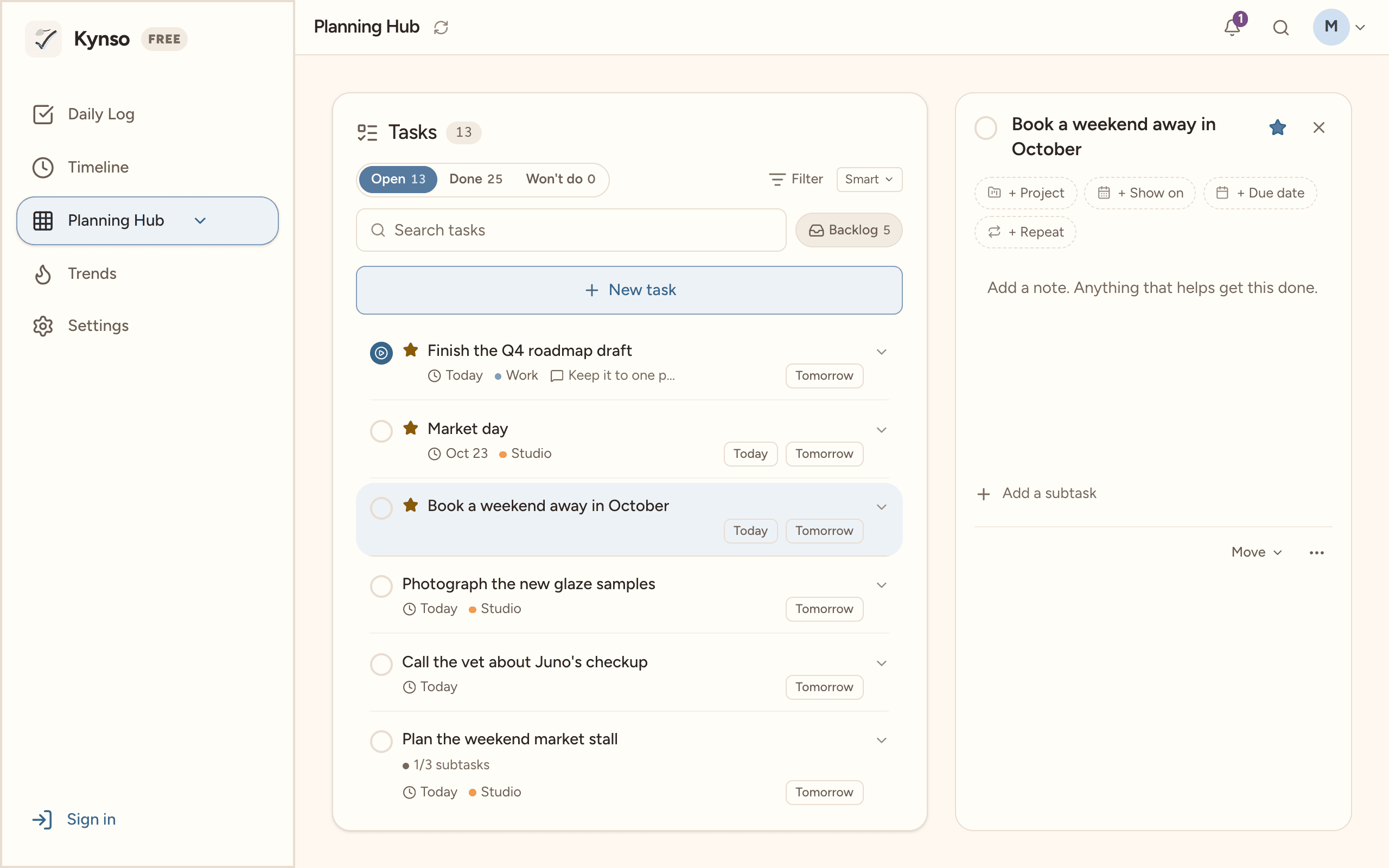Viewport: 1389px width, 868px height.
Task: Expand the Market day task chevron
Action: [881, 430]
